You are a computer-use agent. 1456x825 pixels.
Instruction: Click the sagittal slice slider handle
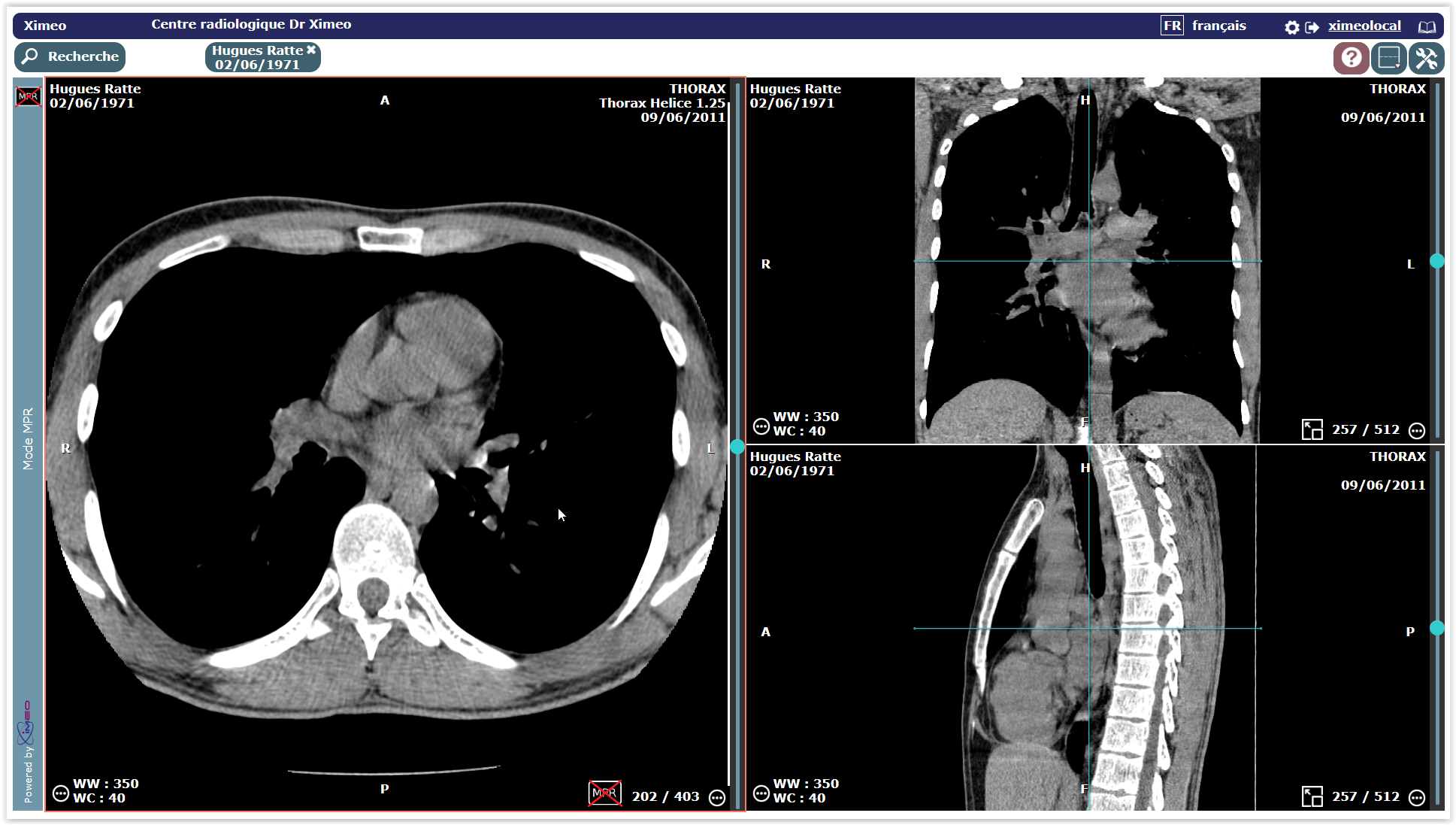tap(1437, 628)
